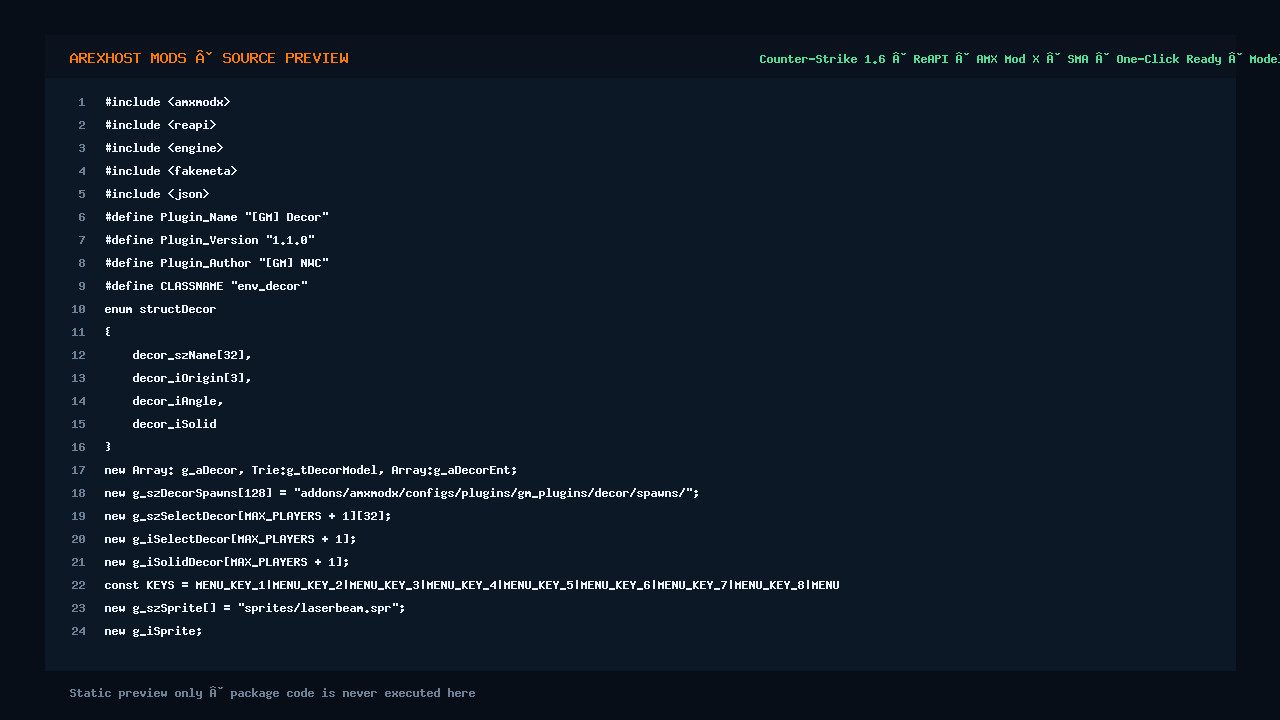This screenshot has width=1280, height=720.
Task: Click the g_iSelectDecor declaration line
Action: [230, 539]
